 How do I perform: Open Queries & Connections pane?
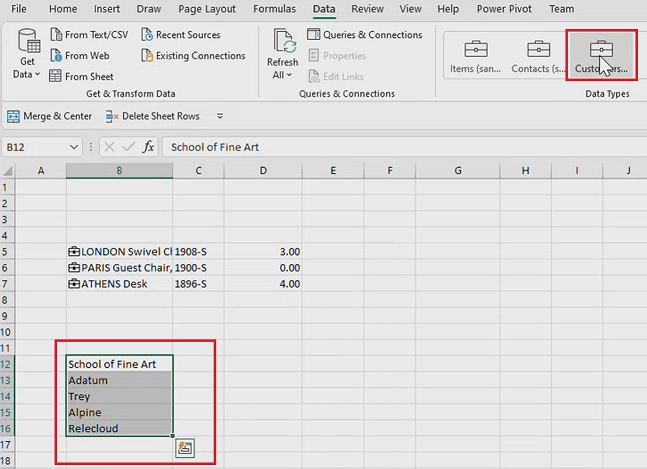[x=364, y=34]
